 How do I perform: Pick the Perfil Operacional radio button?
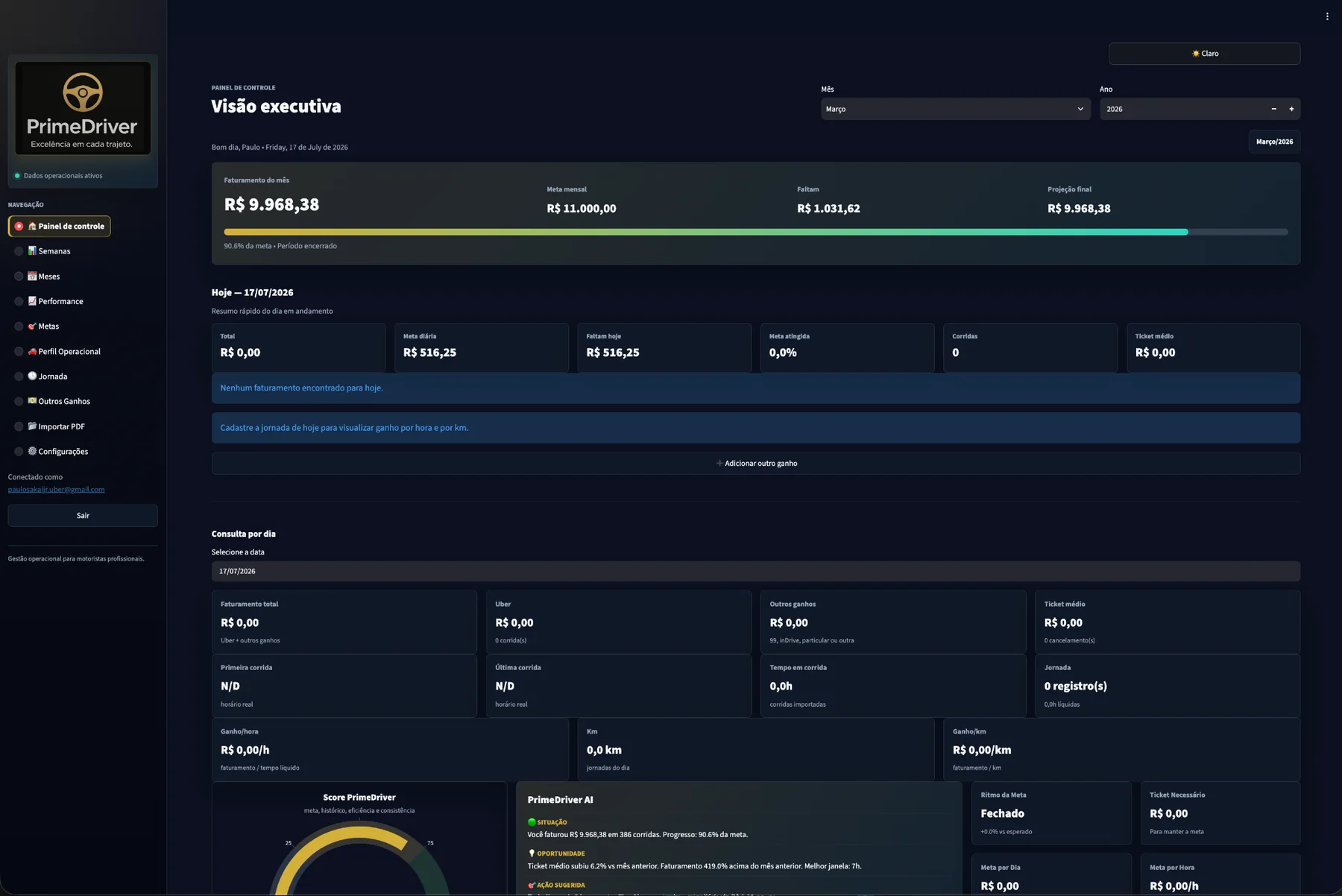pos(19,351)
